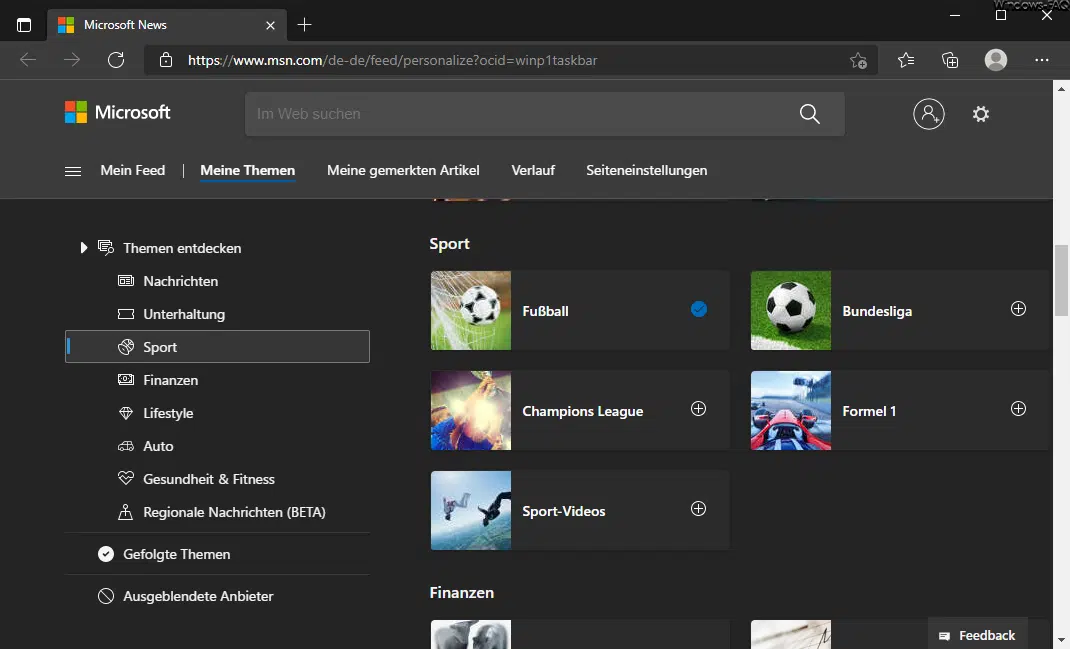Follow Sport-Videos with the plus button
The image size is (1070, 649).
coord(698,508)
